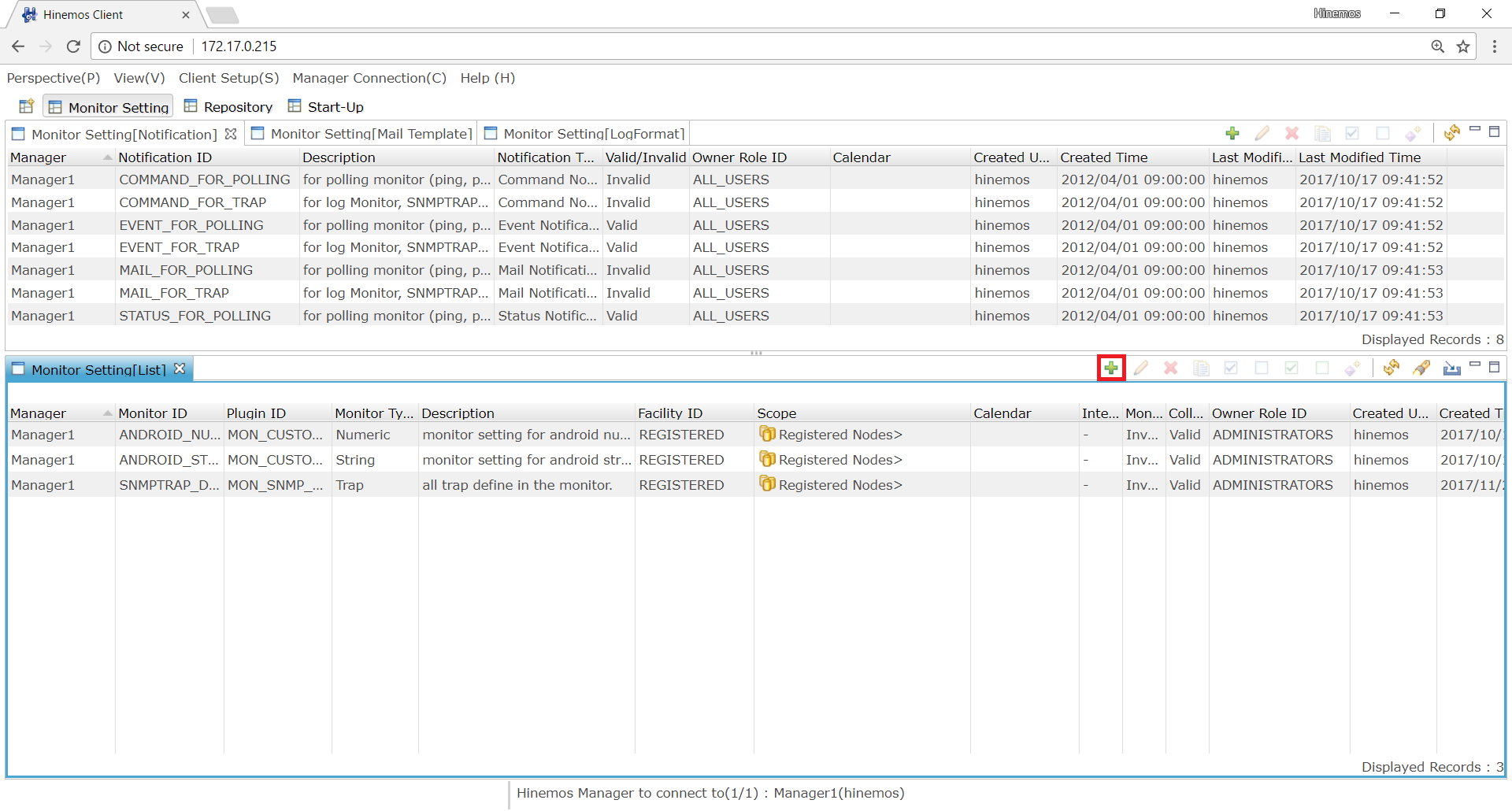Click the import icon in Monitor List toolbar
The image size is (1512, 811).
coord(1451,368)
